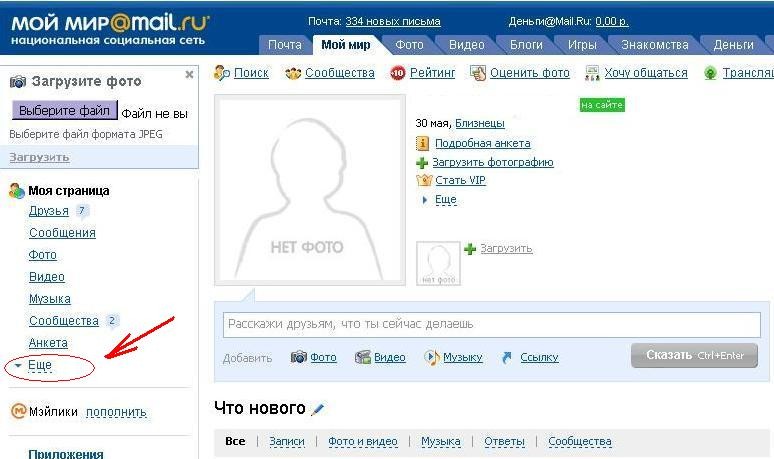
Task: Click the status field Расскажи друзьям
Action: coord(492,324)
